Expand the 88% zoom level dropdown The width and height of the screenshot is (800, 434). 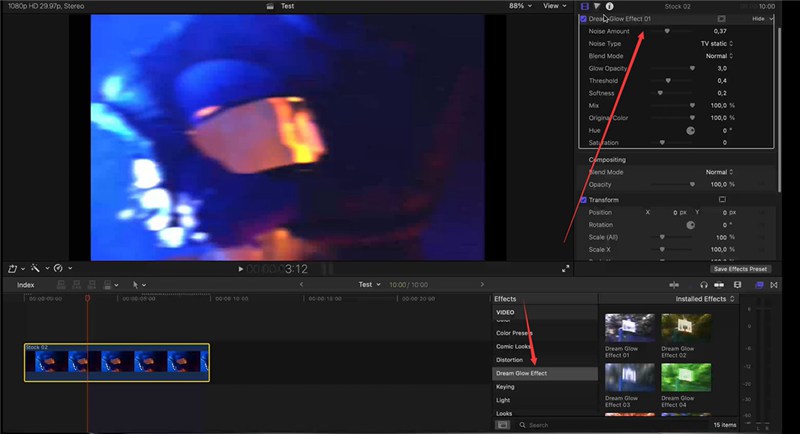click(520, 6)
